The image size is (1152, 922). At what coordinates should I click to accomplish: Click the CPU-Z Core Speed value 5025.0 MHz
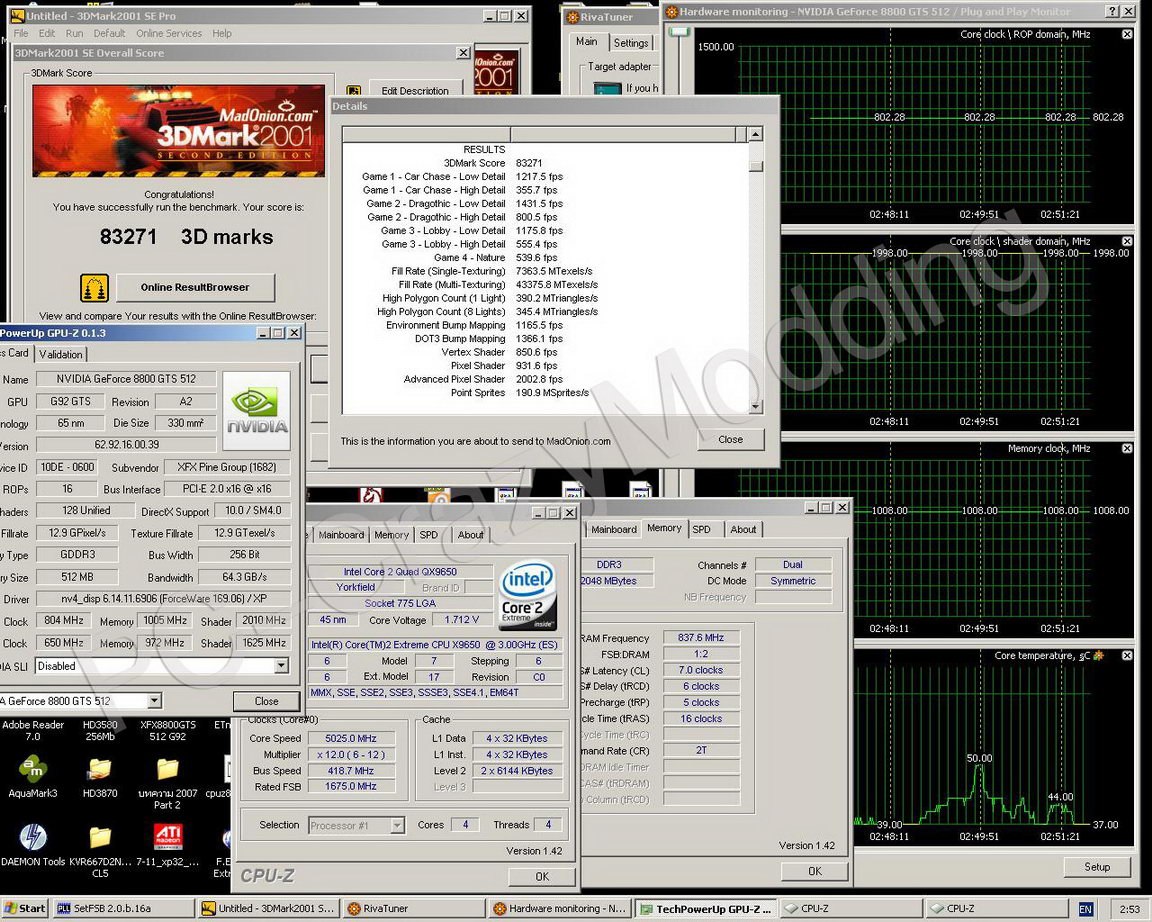coord(350,738)
